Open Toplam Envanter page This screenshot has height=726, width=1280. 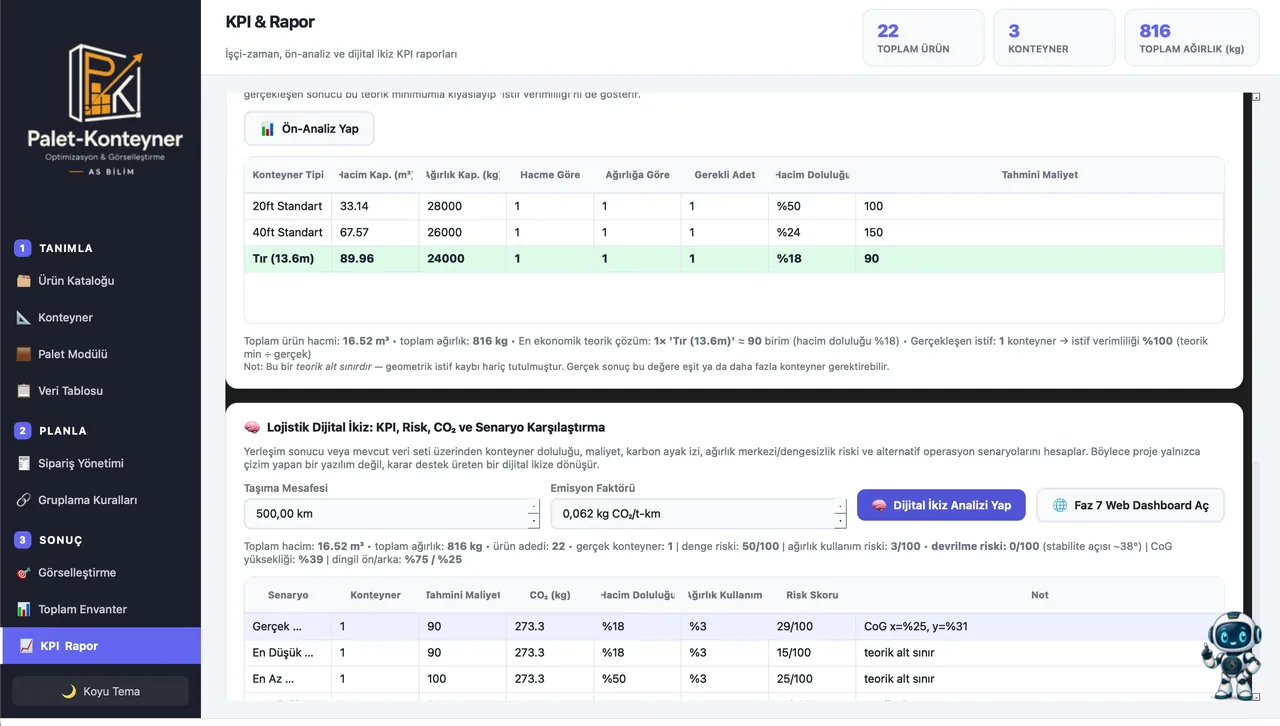(x=100, y=609)
